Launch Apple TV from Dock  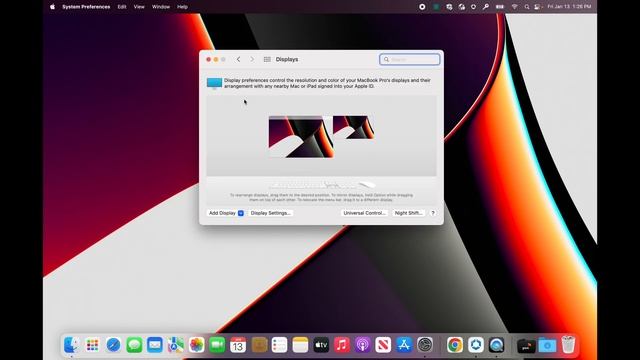pyautogui.click(x=321, y=345)
